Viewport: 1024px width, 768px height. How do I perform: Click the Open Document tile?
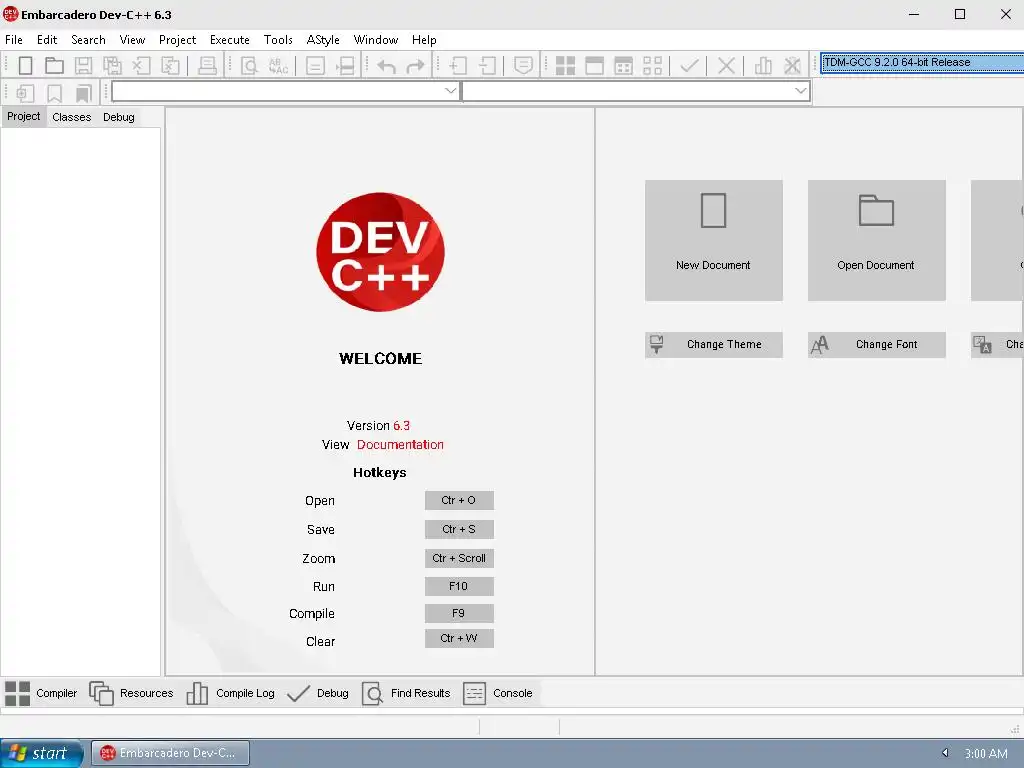[x=876, y=240]
